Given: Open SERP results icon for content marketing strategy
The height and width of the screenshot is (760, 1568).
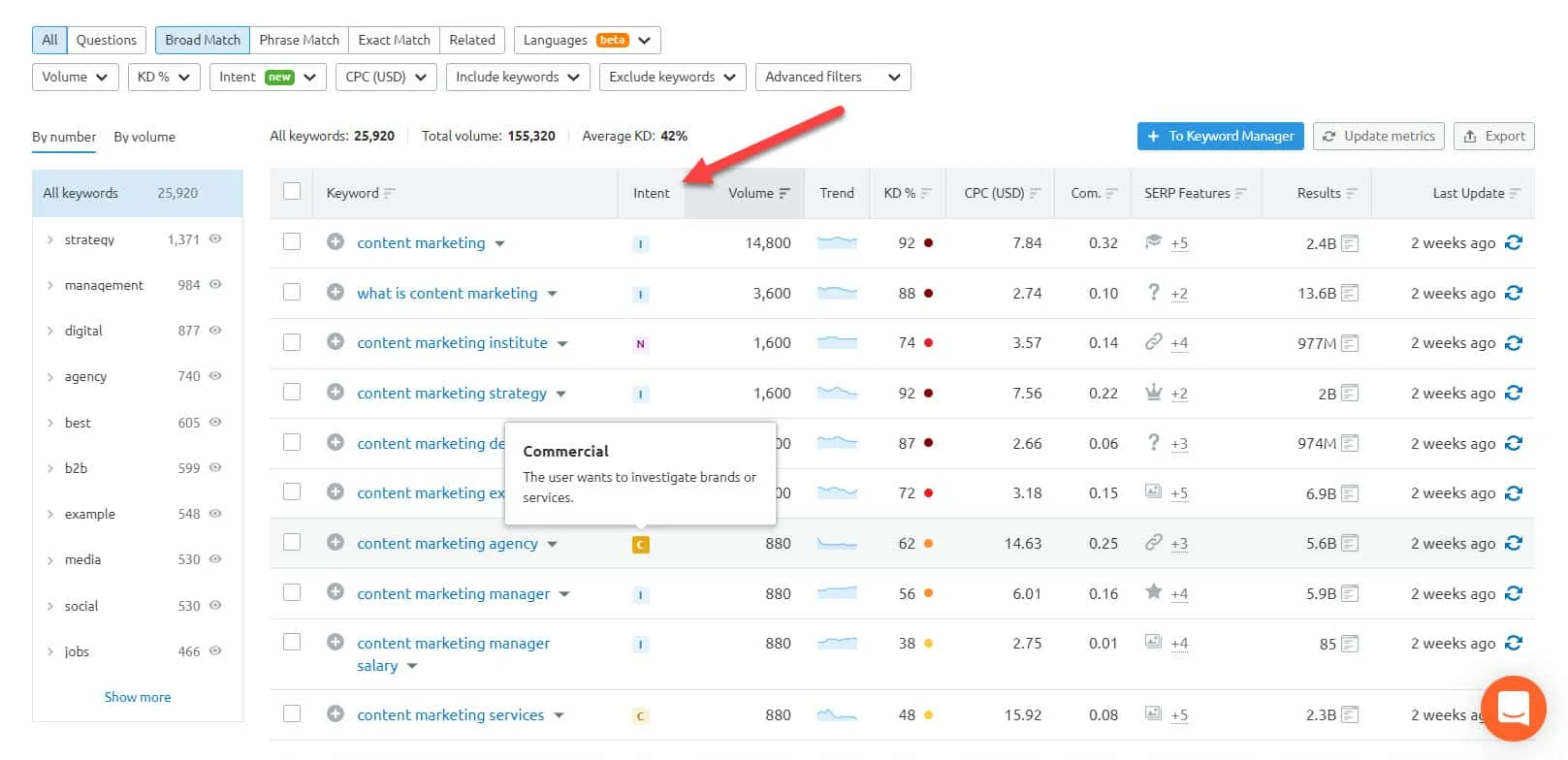Looking at the screenshot, I should (1349, 394).
